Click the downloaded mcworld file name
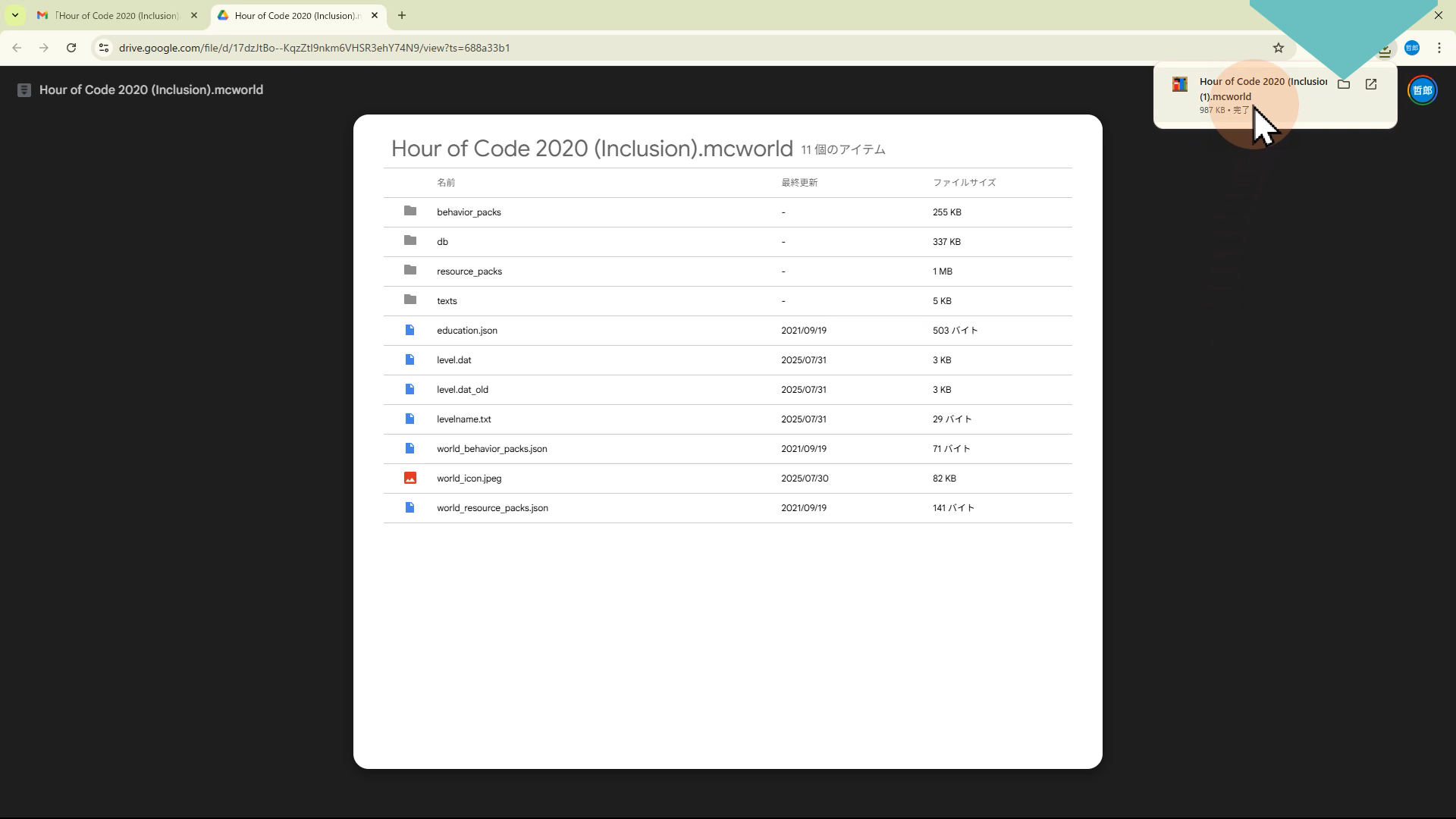The image size is (1456, 819). point(1262,89)
